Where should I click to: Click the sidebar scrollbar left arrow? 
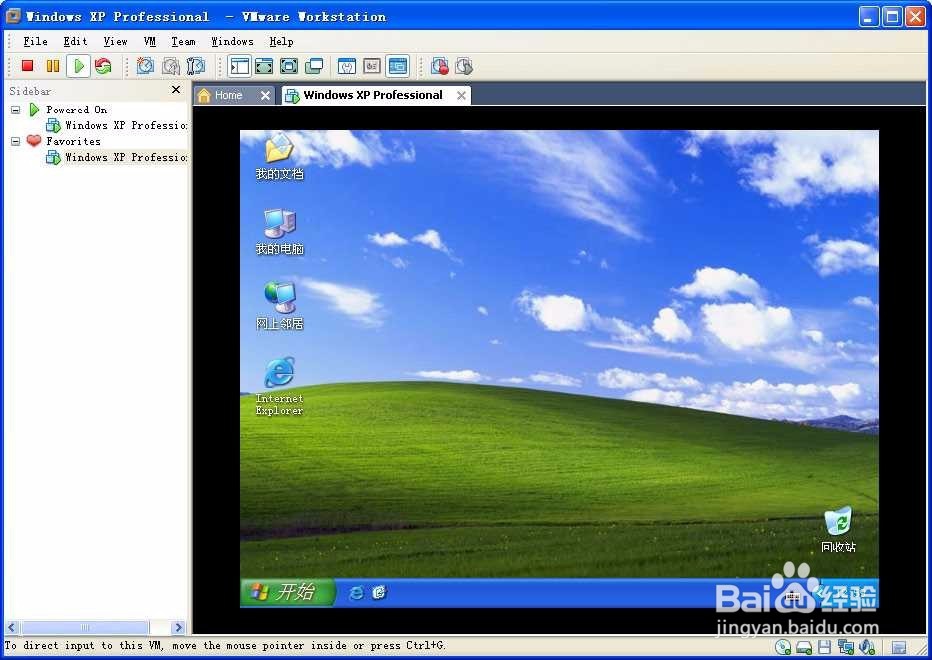click(x=12, y=627)
